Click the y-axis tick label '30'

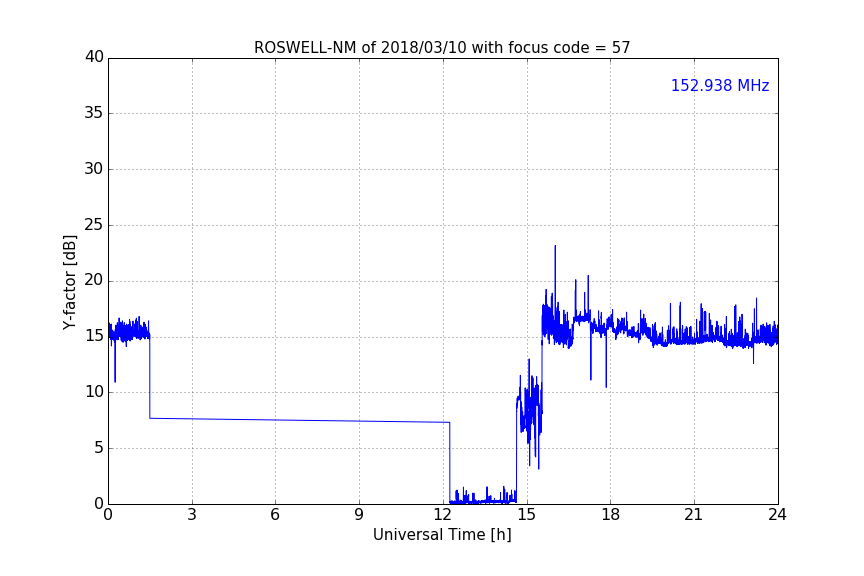click(94, 169)
